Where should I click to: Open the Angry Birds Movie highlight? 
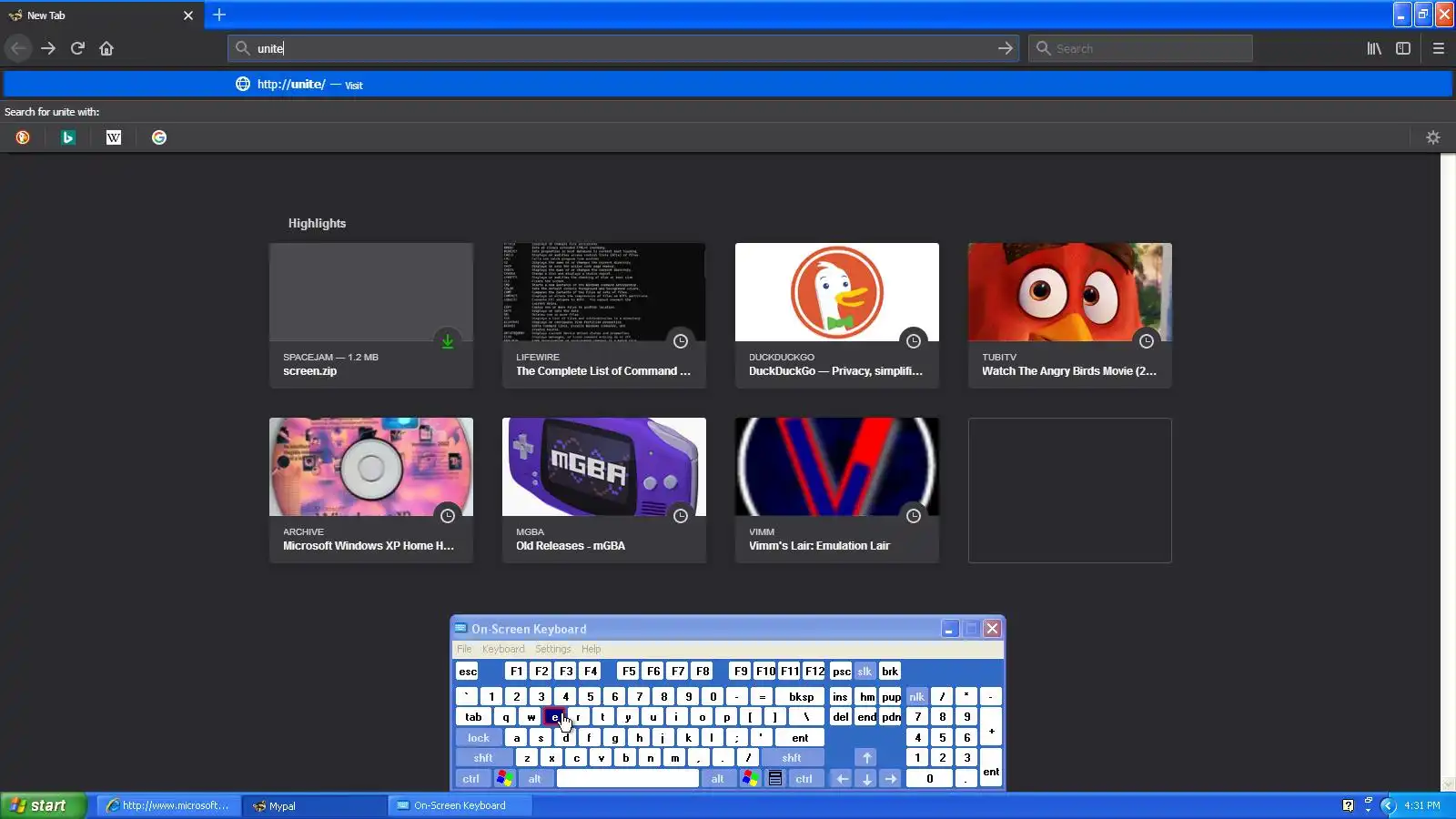tap(1070, 315)
